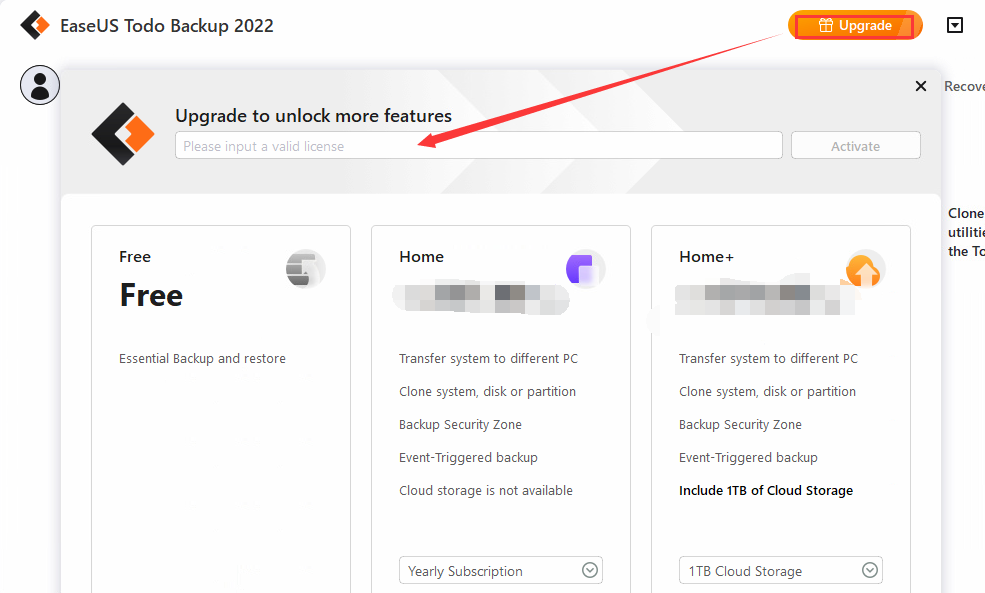The image size is (985, 593).
Task: Select the Free plan heading
Action: click(135, 257)
